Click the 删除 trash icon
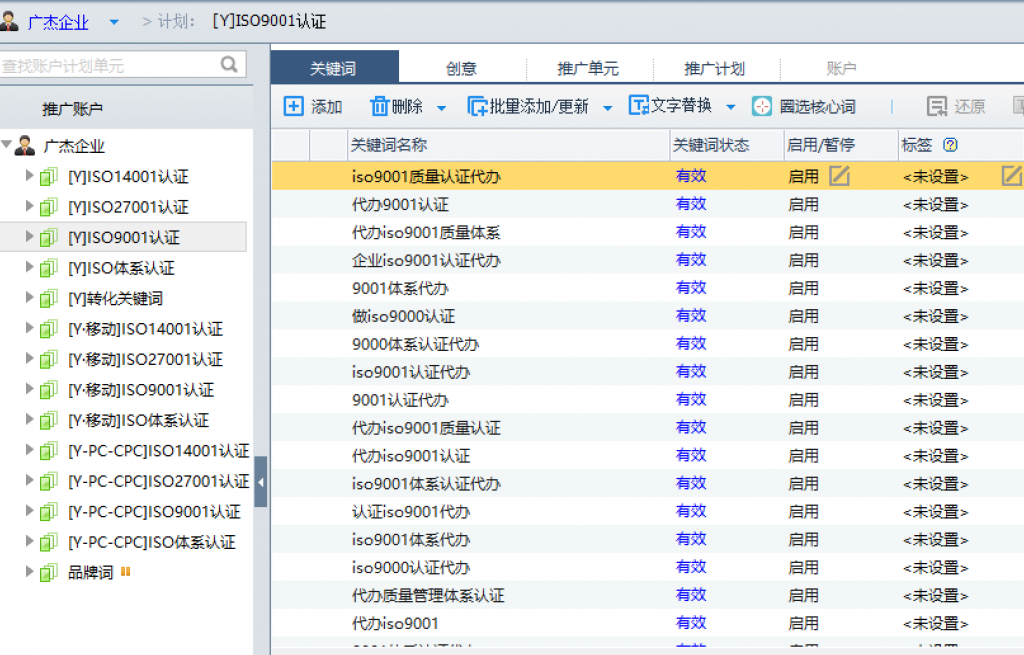This screenshot has height=655, width=1024. [x=379, y=106]
